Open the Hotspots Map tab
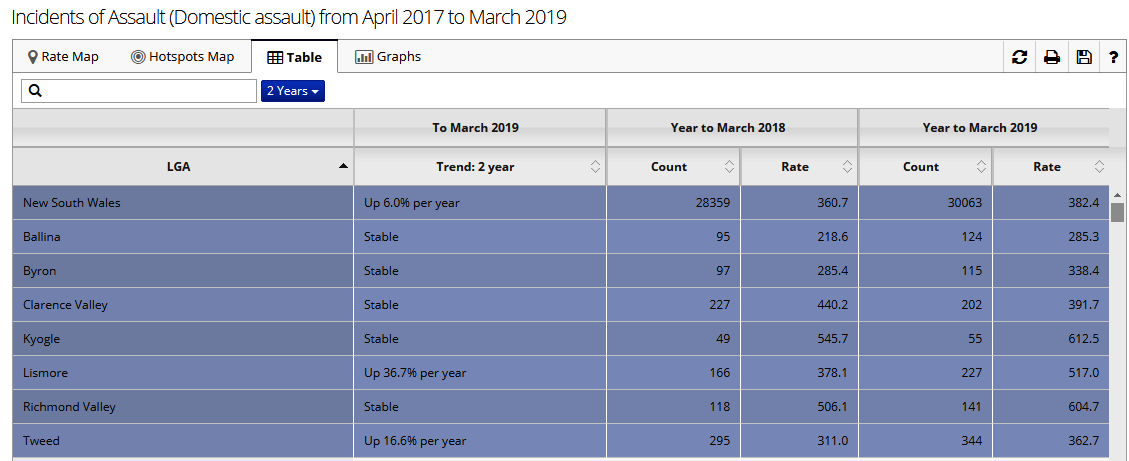This screenshot has height=461, width=1129. 182,57
